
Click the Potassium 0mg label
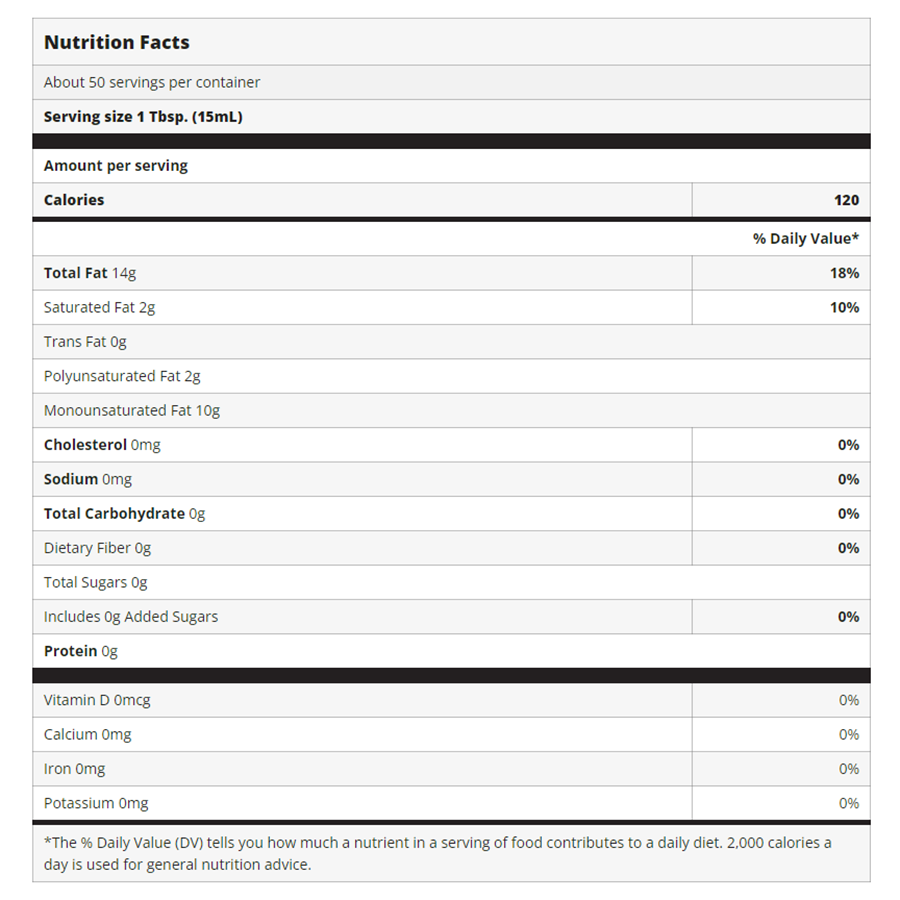[x=96, y=803]
